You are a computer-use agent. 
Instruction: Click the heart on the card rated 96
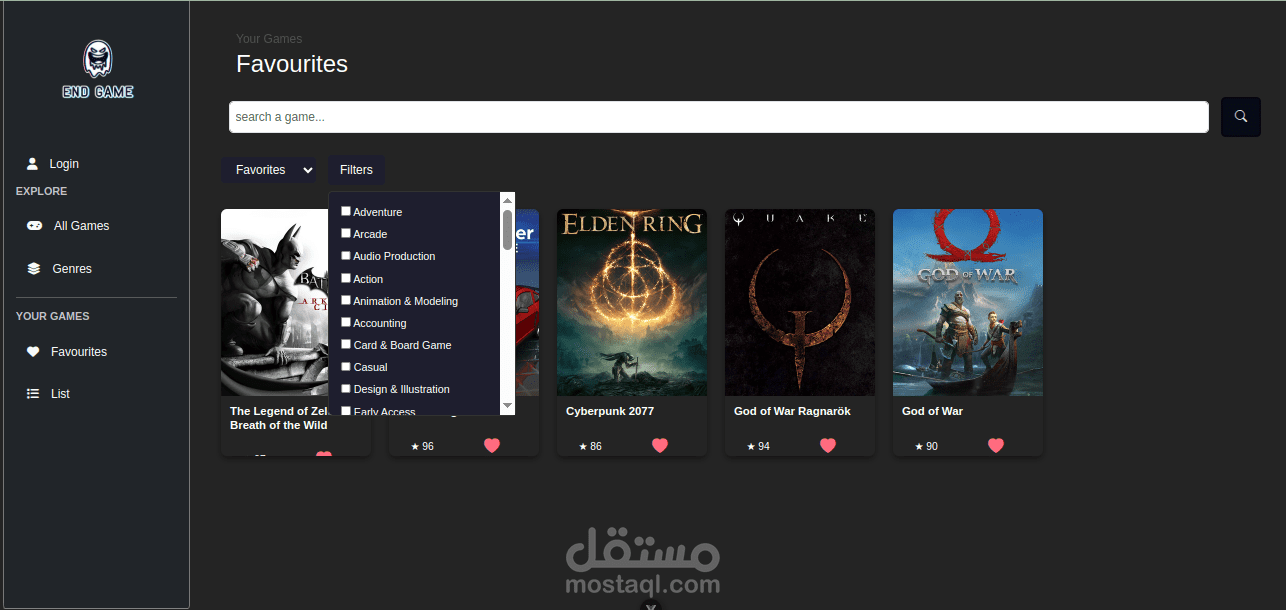[x=492, y=446]
